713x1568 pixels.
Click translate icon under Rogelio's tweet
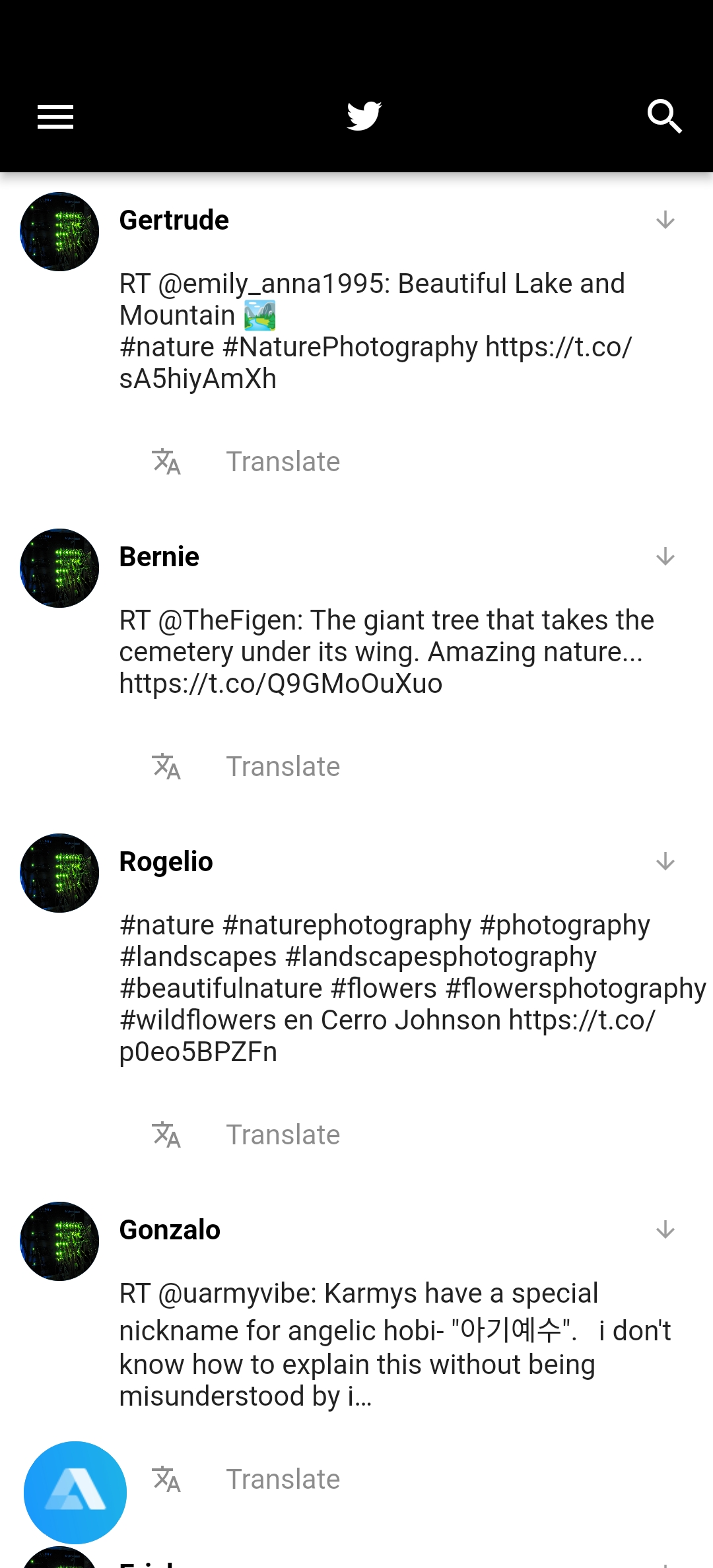[166, 1135]
